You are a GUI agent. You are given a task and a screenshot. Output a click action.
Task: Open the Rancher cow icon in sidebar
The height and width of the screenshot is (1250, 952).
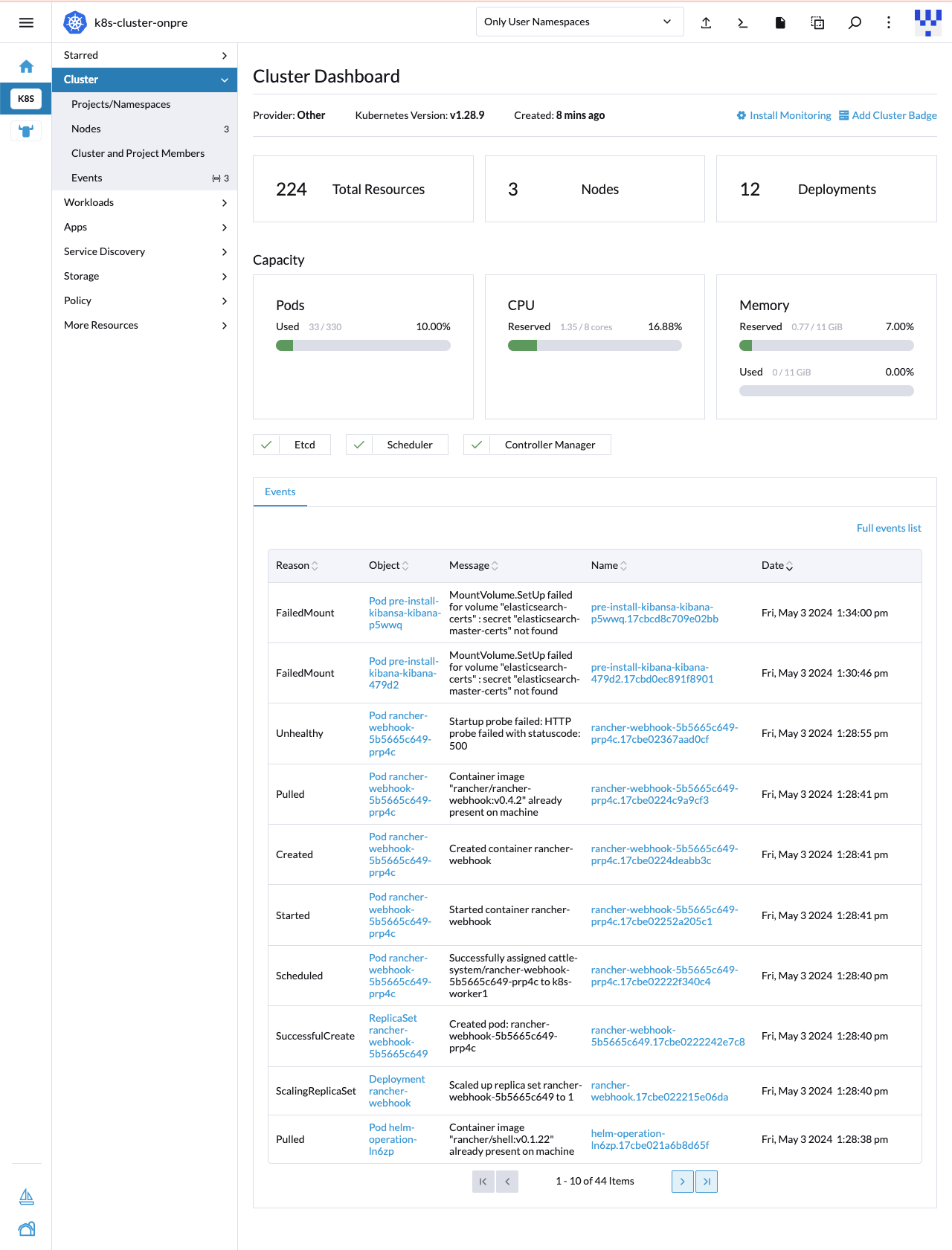point(26,131)
